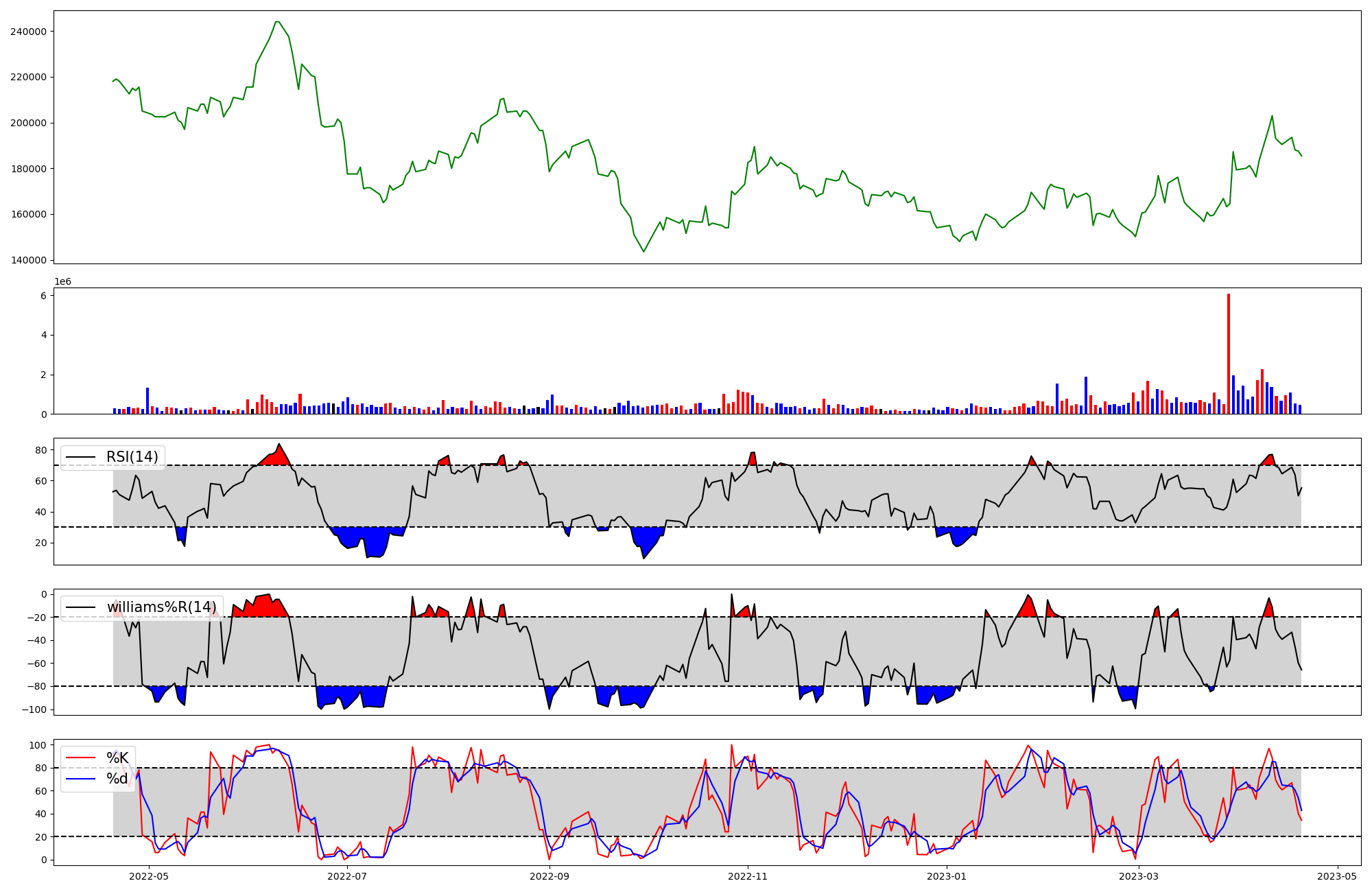Click the 40 tick on stochastic axis
1372x892 pixels.
[x=41, y=814]
